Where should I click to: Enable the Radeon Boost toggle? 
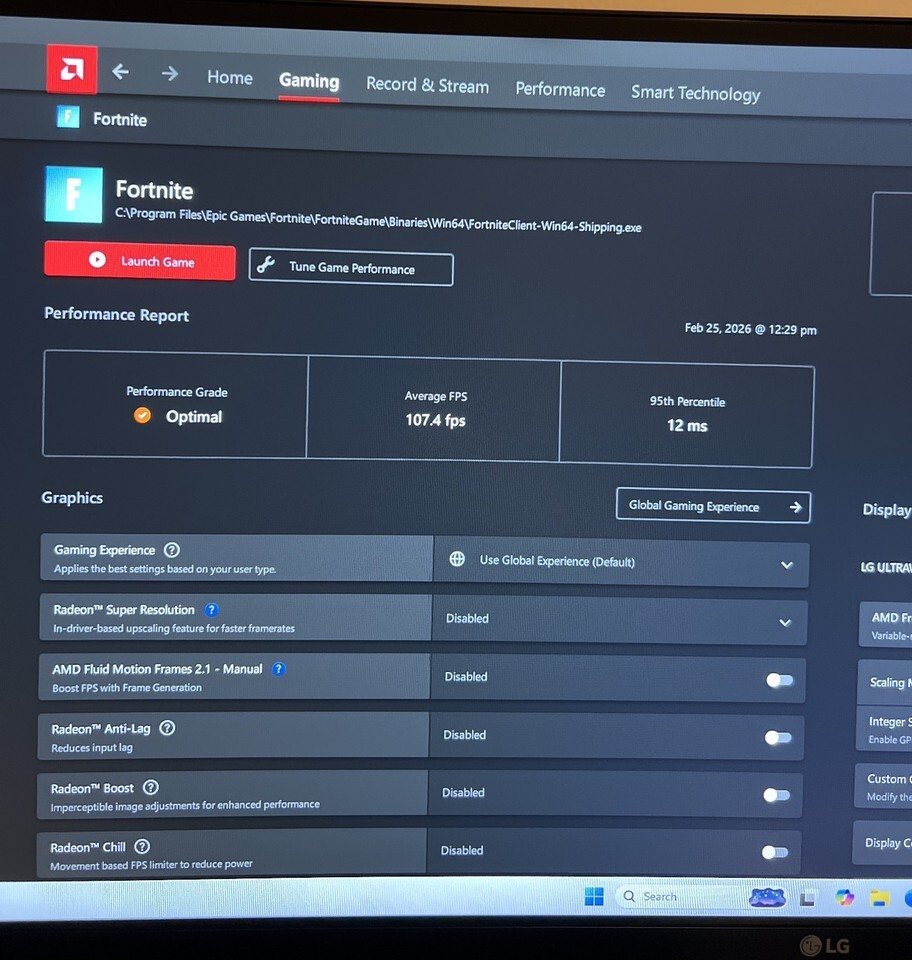pos(776,795)
